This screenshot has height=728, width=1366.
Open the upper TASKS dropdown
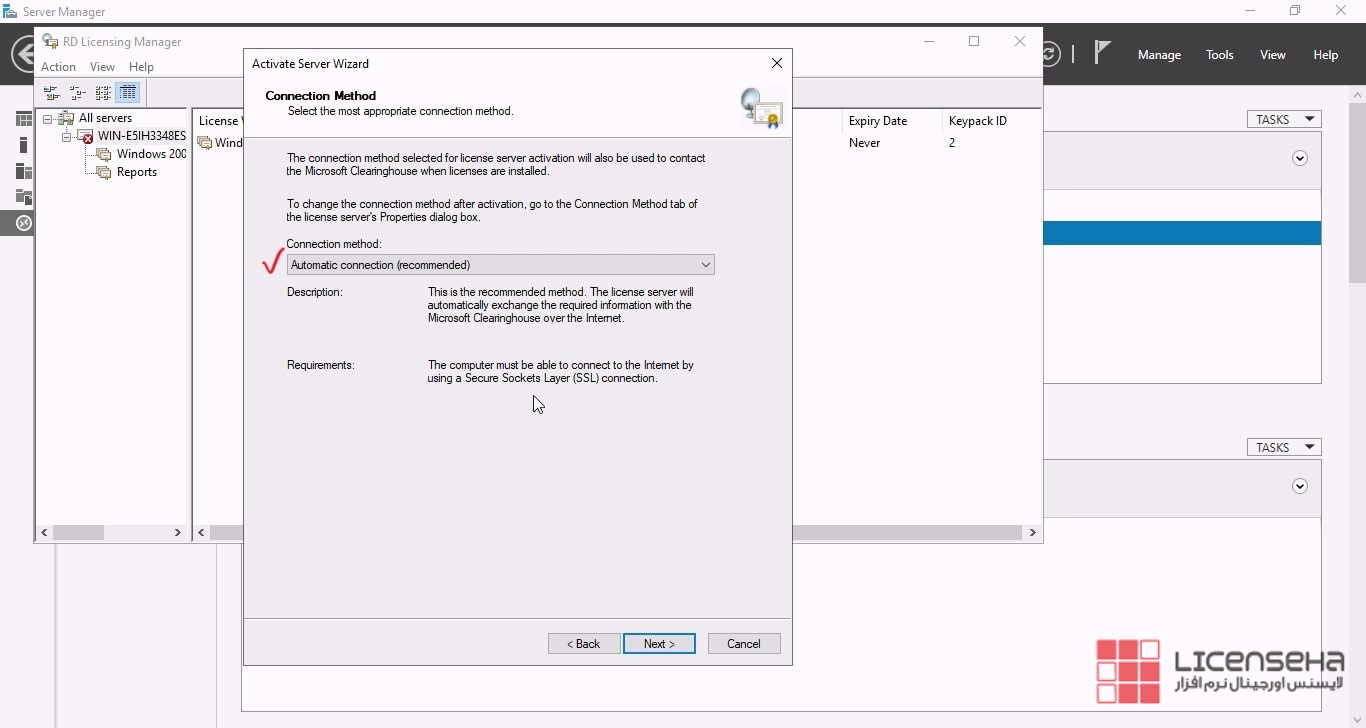coord(1284,119)
